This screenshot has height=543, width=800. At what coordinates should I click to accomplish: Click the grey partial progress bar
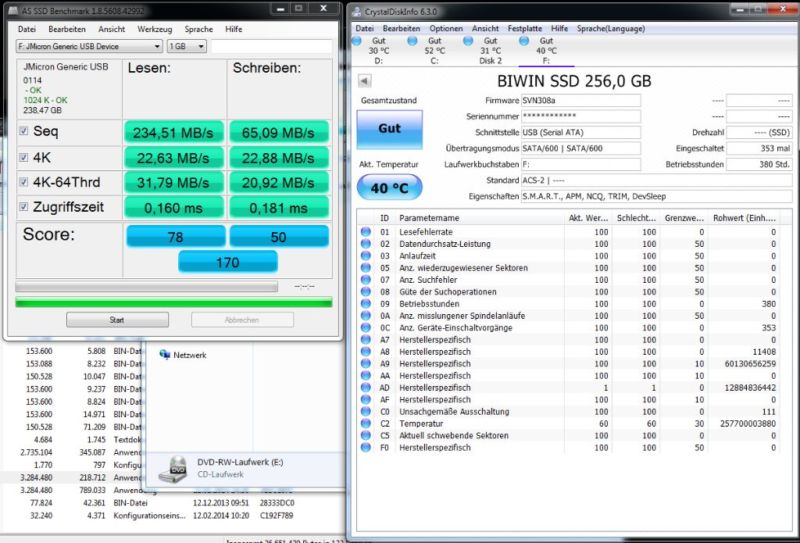147,286
